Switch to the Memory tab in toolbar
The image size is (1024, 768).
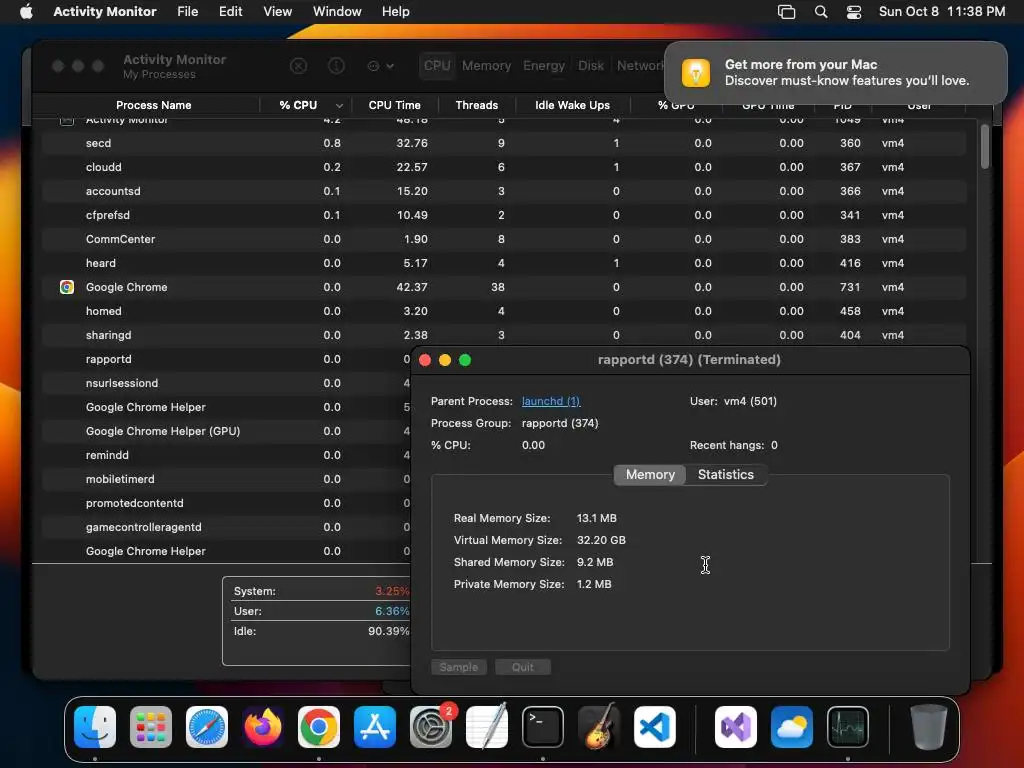[x=487, y=66]
